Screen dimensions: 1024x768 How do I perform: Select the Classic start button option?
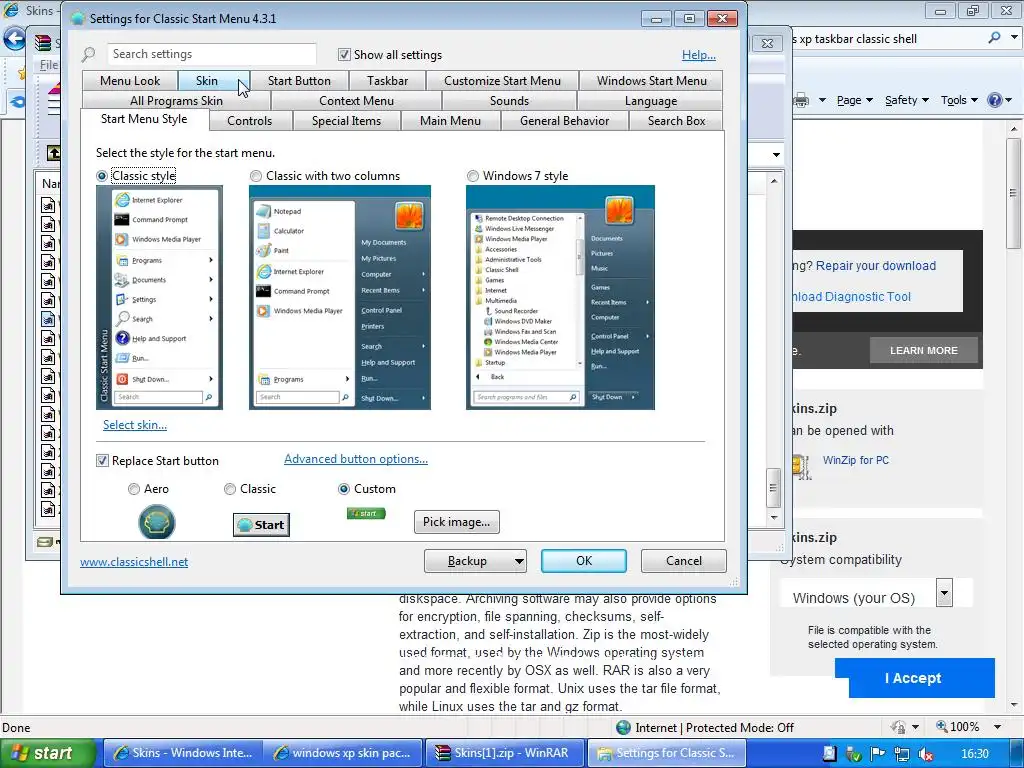click(230, 488)
